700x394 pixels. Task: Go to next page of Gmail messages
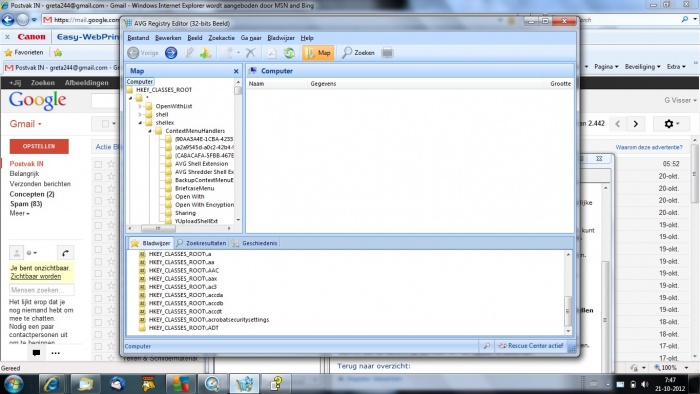636,124
